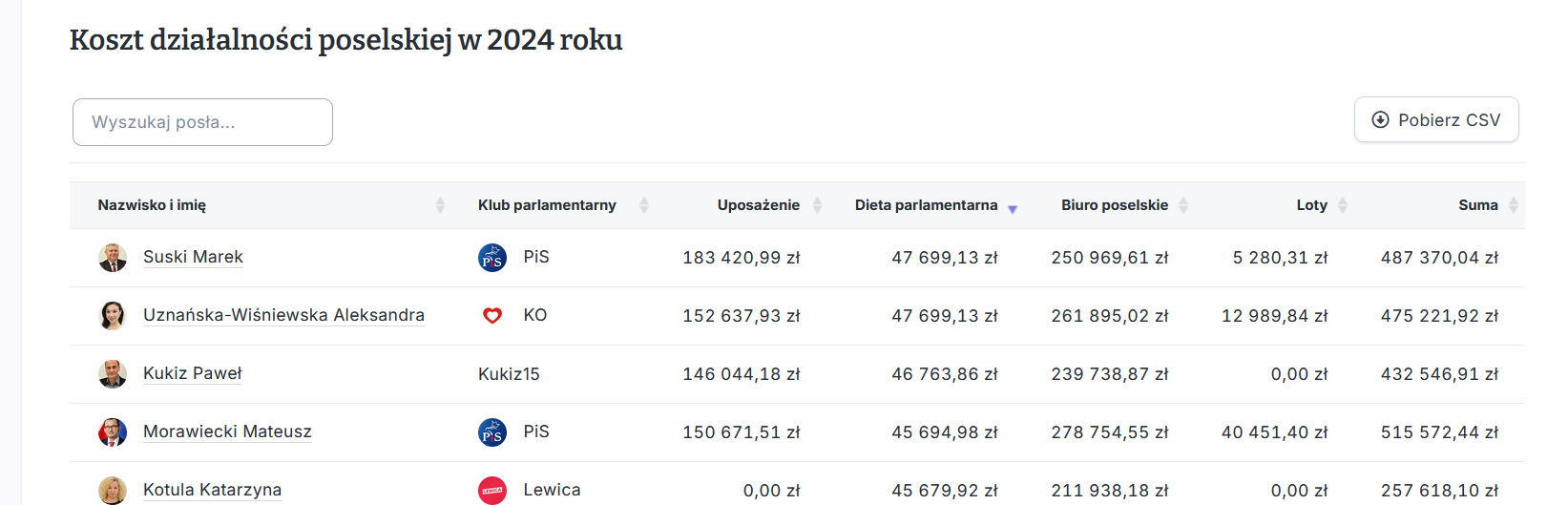Download data with Pobierz CSV button
This screenshot has height=505, width=1568.
pyautogui.click(x=1436, y=120)
